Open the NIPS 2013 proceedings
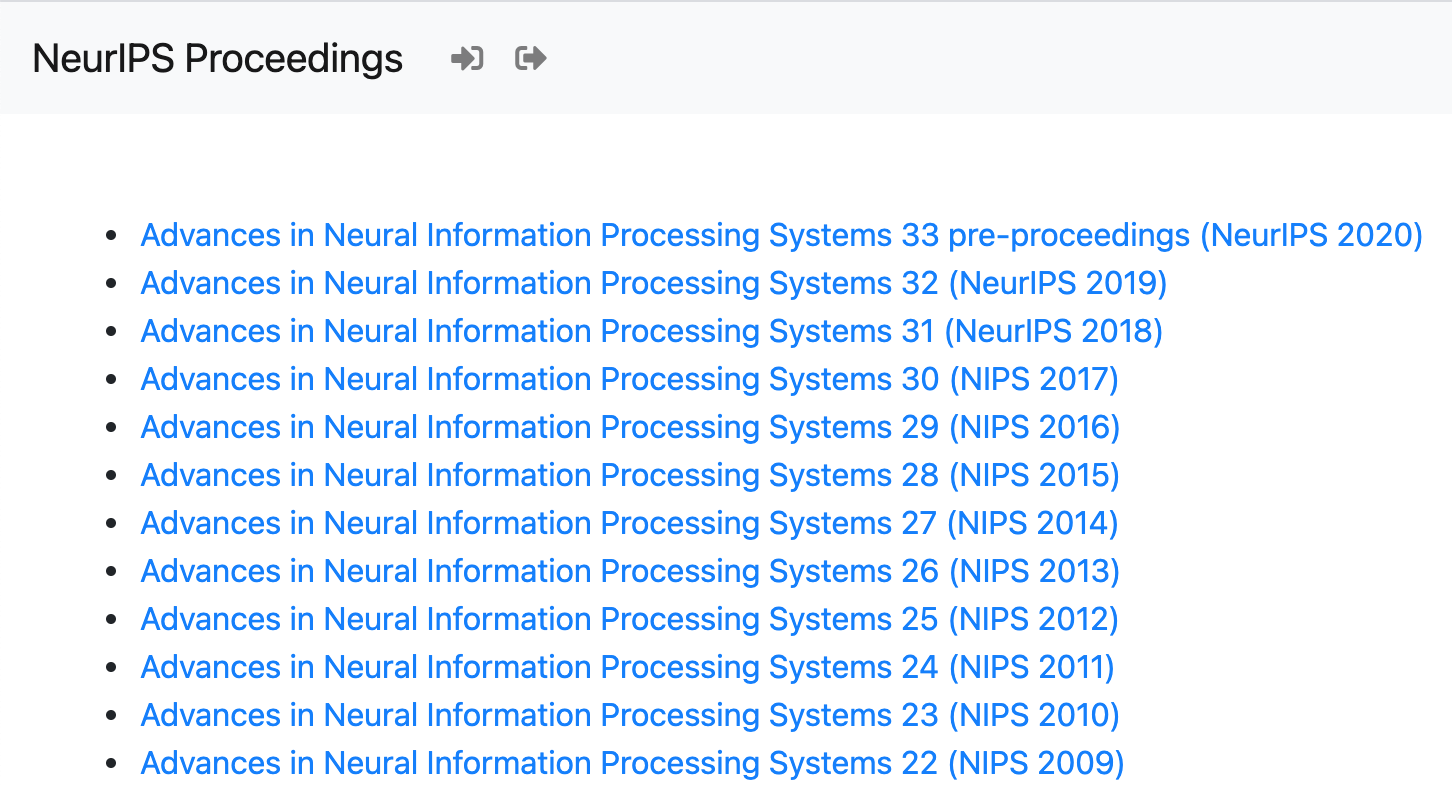The image size is (1452, 786). click(629, 571)
